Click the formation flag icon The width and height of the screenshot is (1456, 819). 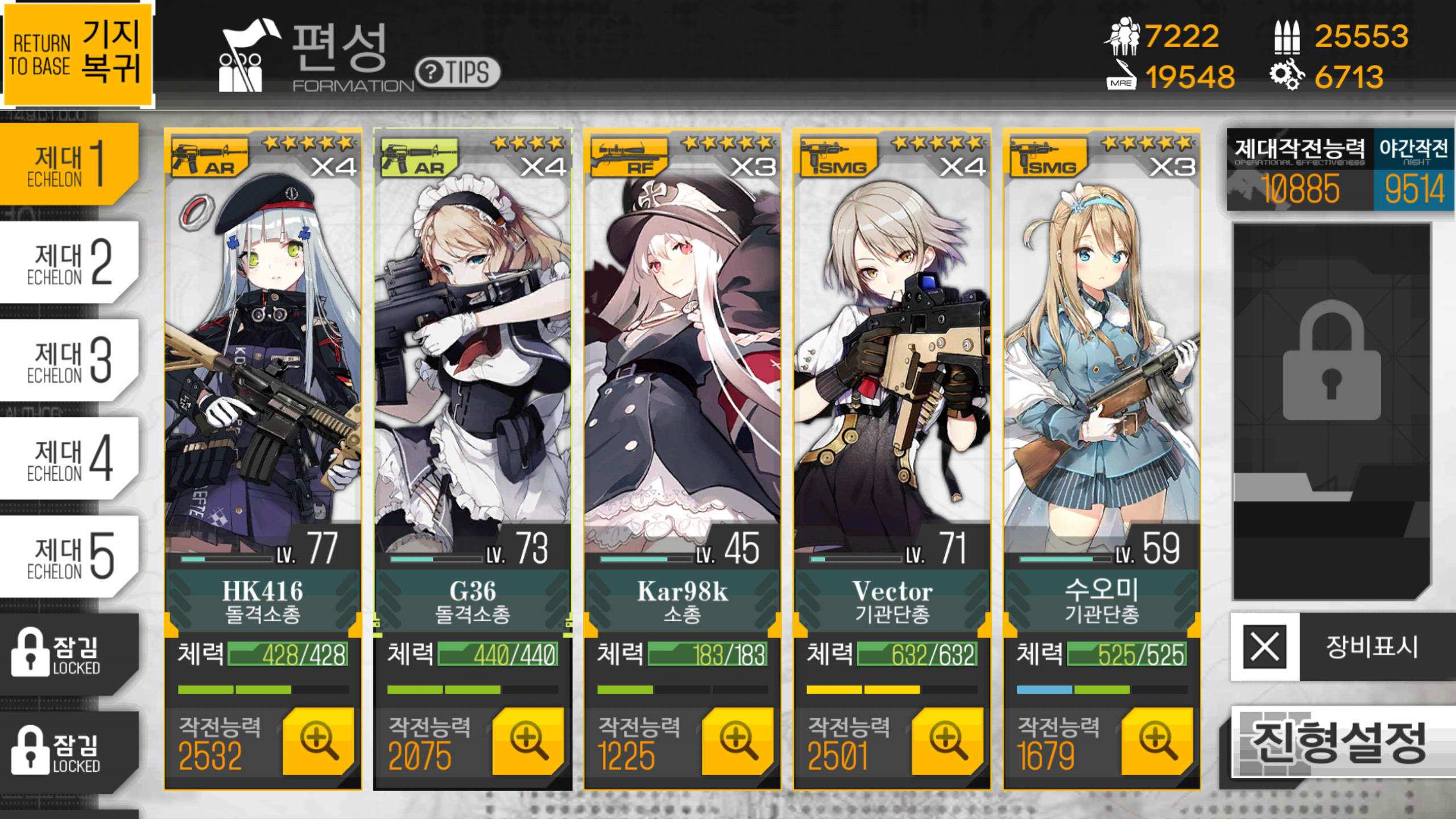(249, 55)
